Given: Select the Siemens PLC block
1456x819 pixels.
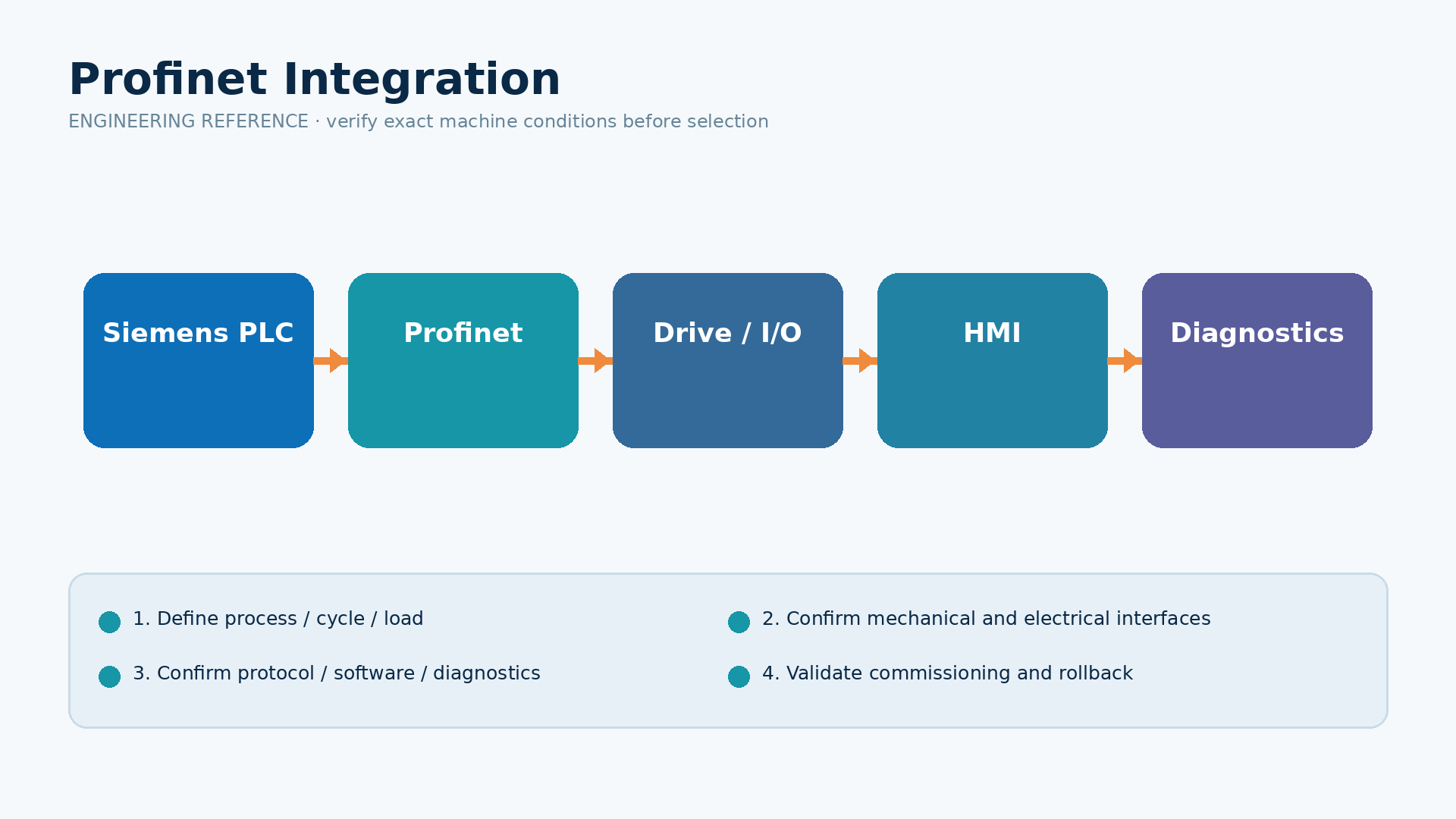Looking at the screenshot, I should (x=199, y=360).
